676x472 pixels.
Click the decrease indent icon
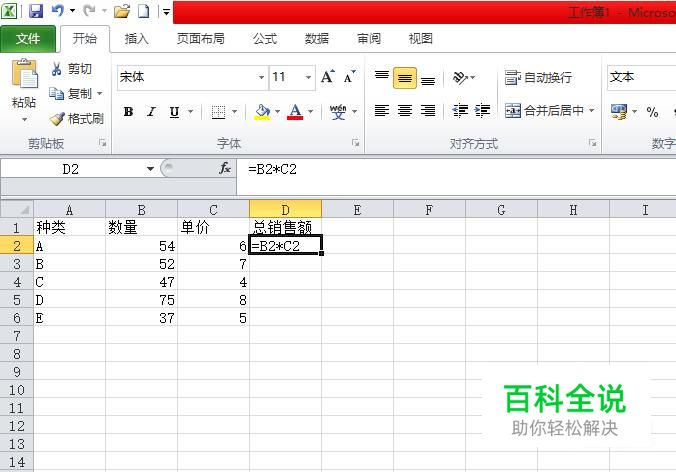(460, 111)
